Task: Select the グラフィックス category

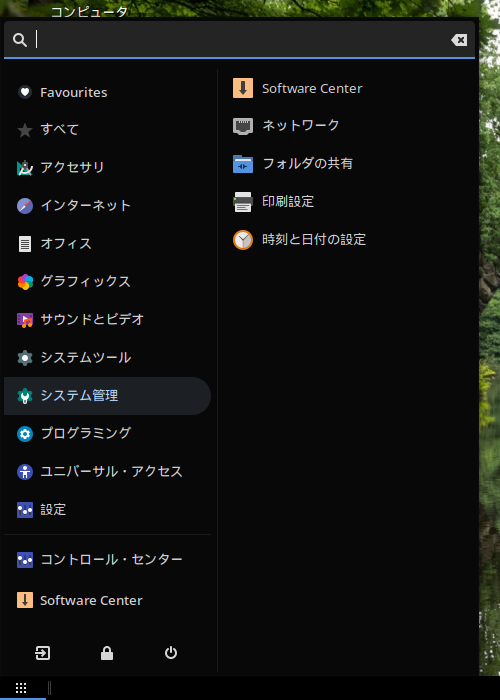Action: (x=107, y=282)
